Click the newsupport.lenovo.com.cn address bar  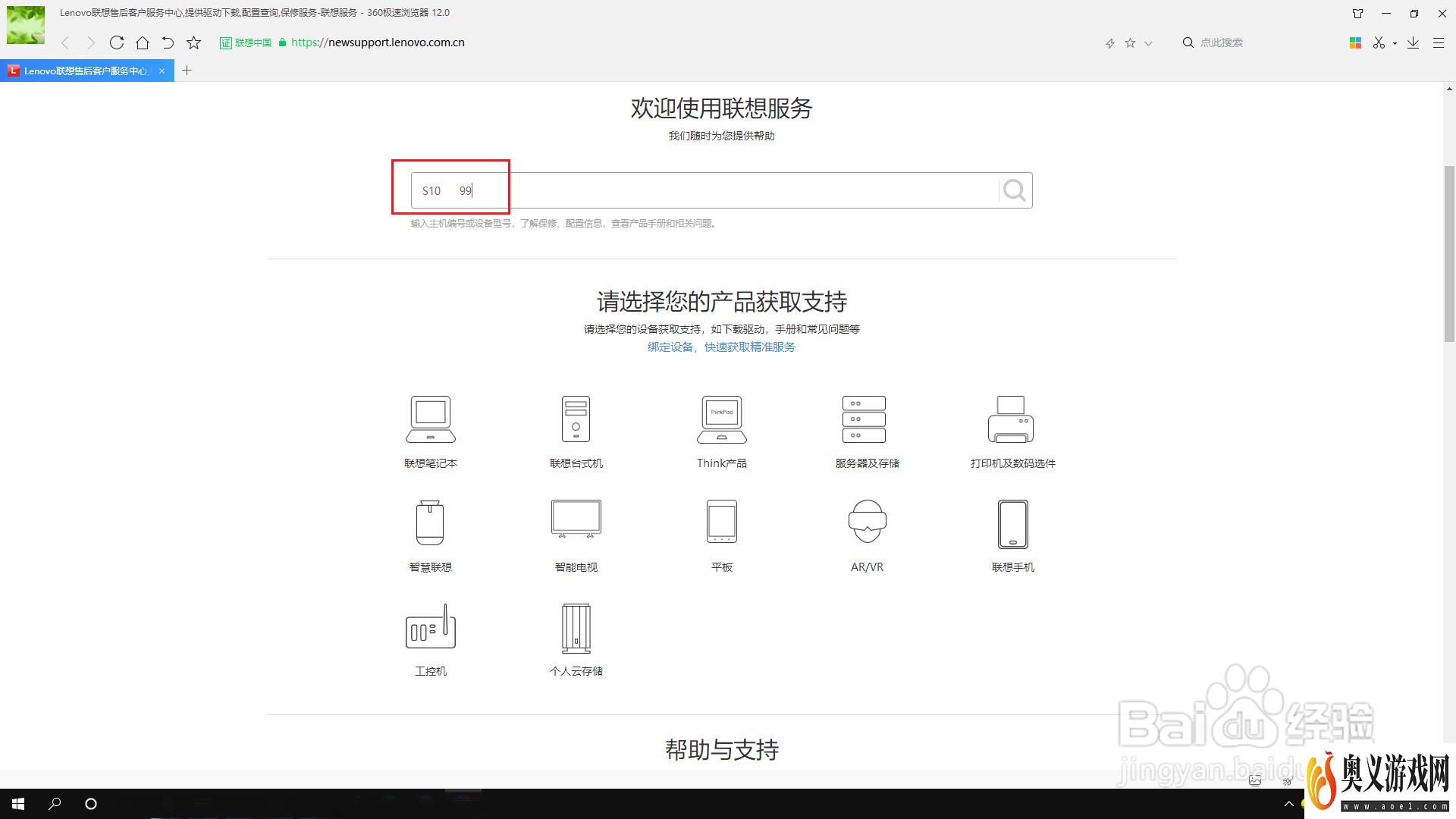click(x=378, y=42)
